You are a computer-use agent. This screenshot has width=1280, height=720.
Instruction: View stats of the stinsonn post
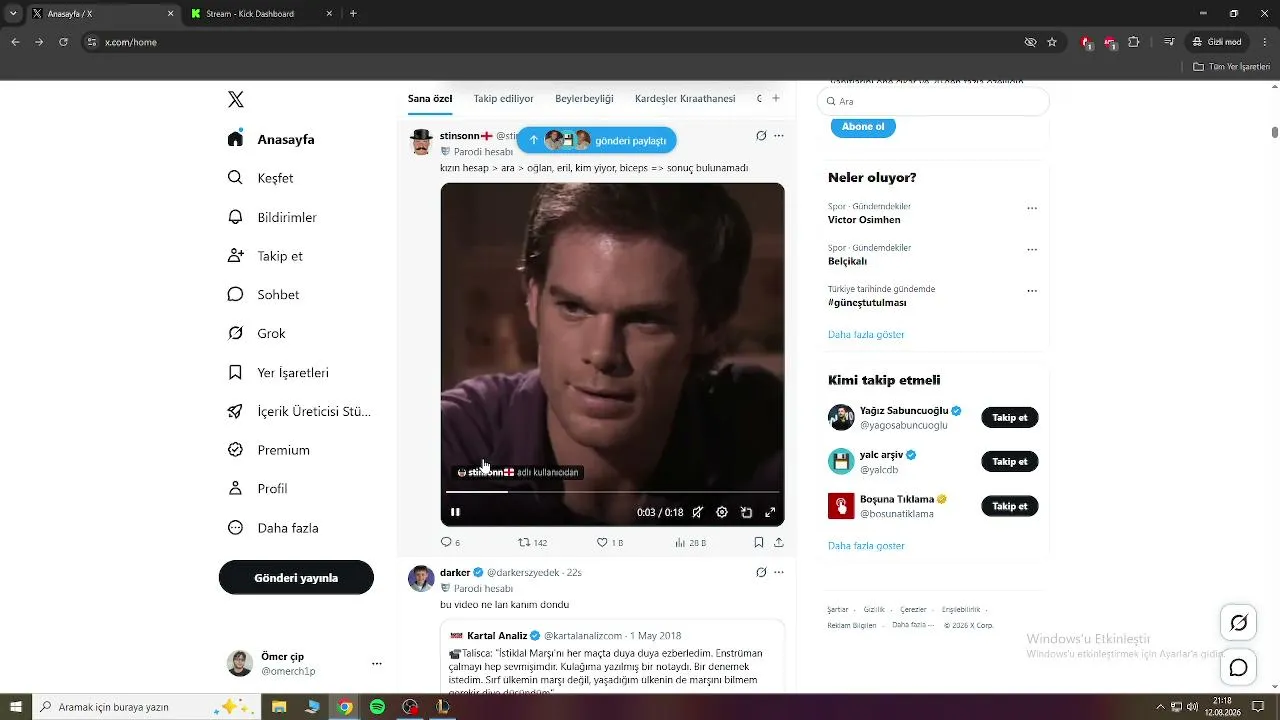pyautogui.click(x=690, y=542)
